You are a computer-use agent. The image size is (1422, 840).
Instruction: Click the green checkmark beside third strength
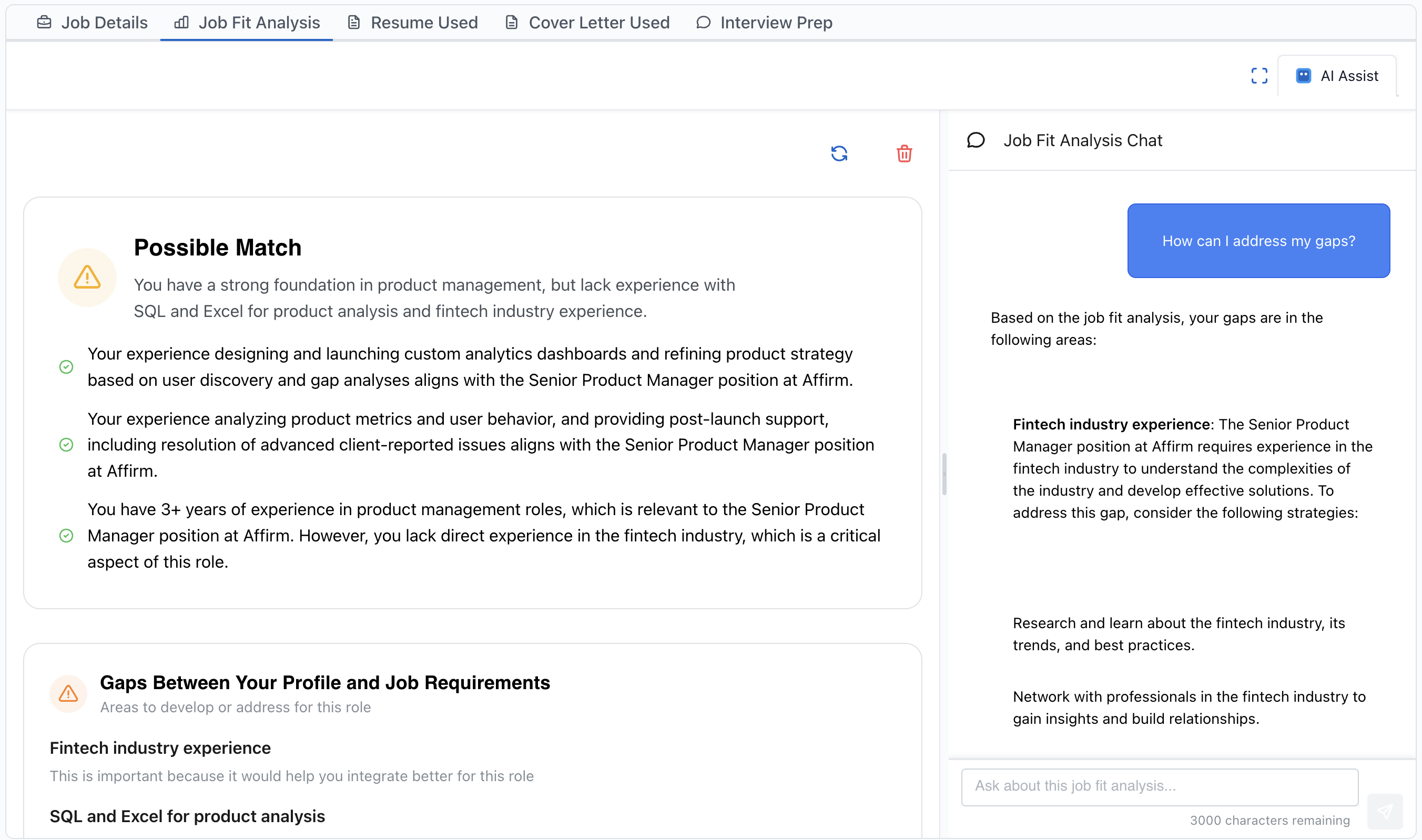pos(67,536)
